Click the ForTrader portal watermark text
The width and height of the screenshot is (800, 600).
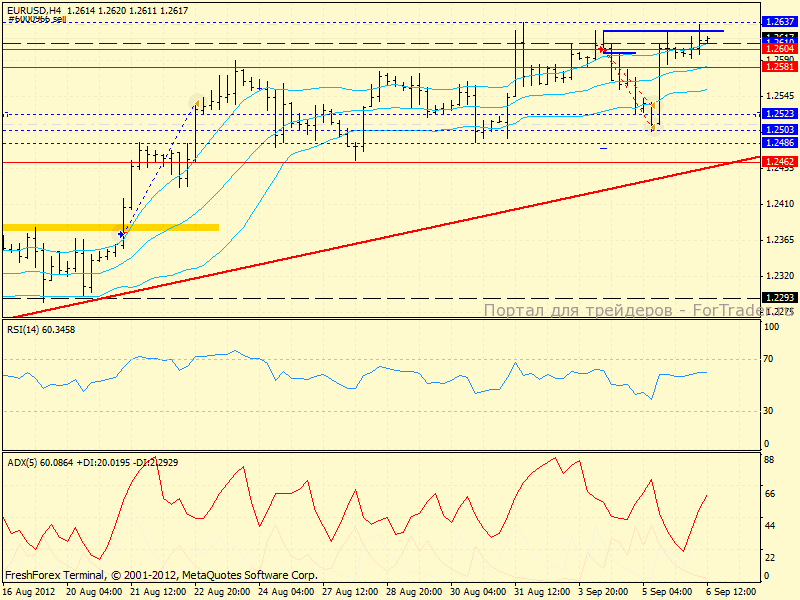pos(620,310)
